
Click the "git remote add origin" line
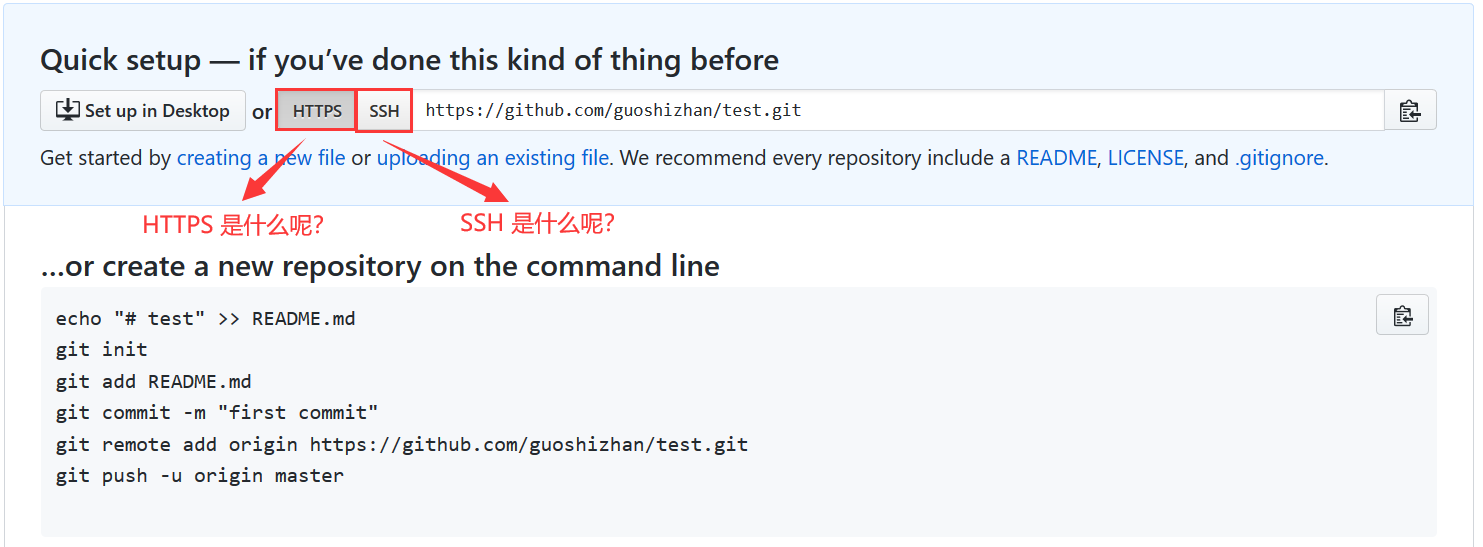[401, 444]
